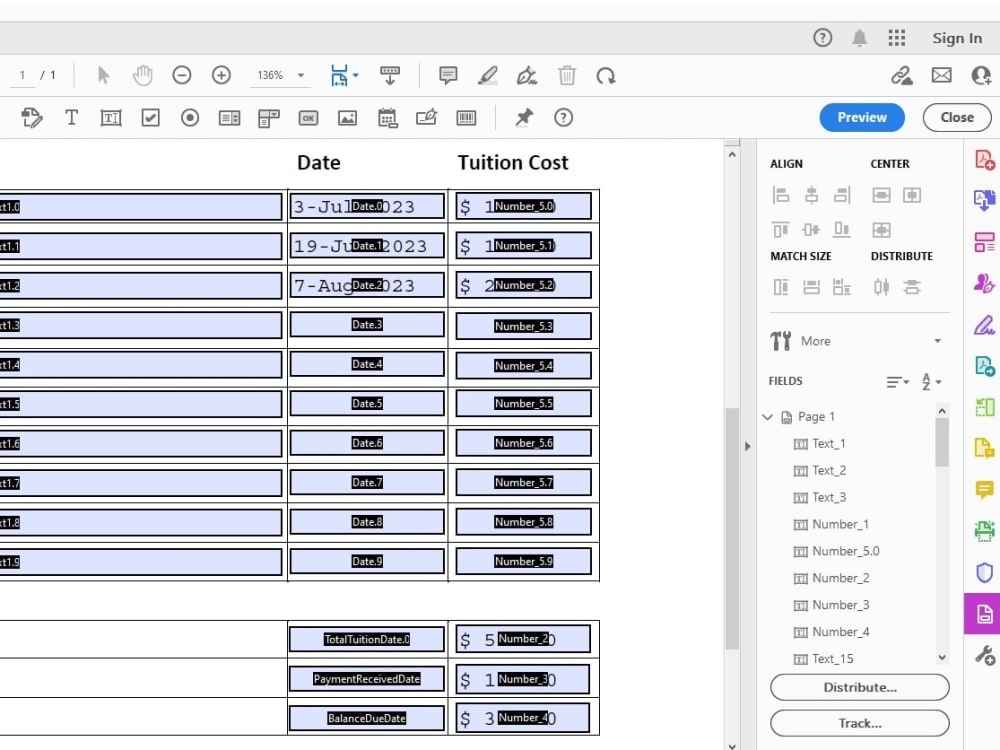Viewport: 1000px width, 750px height.
Task: Select the Hand pan tool
Action: tap(142, 75)
